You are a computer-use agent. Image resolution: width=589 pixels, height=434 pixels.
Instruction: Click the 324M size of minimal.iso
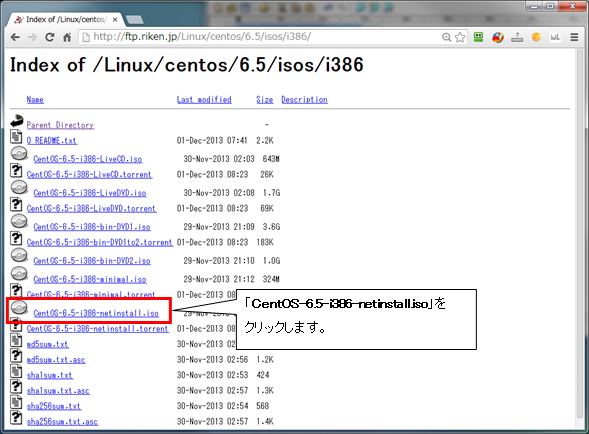[271, 279]
